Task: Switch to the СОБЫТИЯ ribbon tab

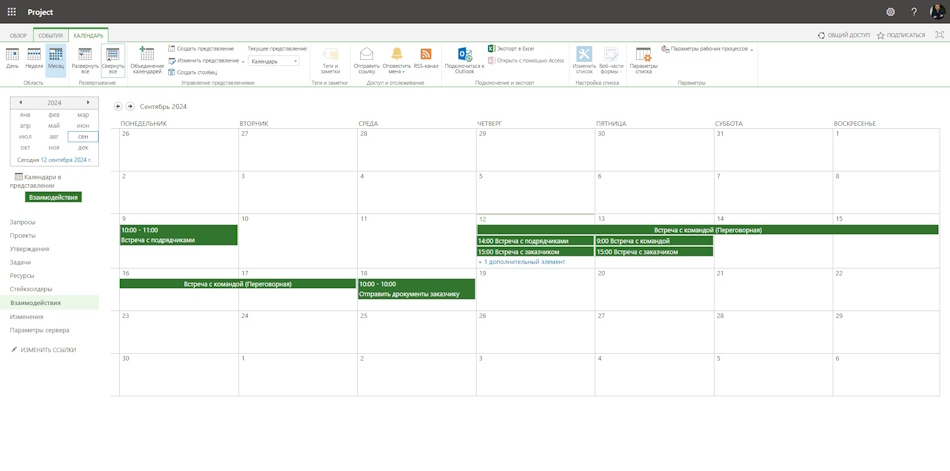Action: [x=50, y=35]
